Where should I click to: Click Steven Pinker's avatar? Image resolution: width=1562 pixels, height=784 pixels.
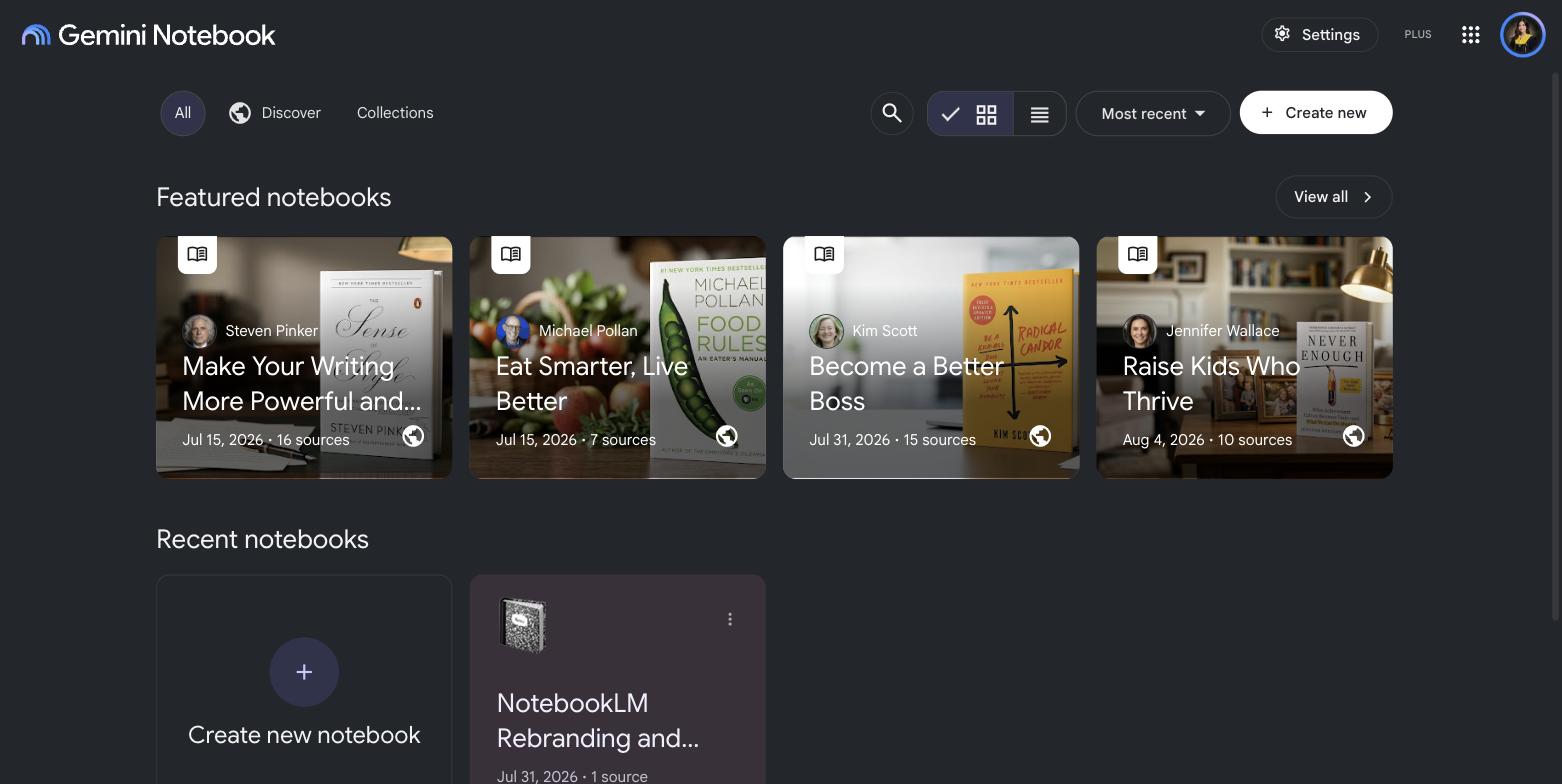point(199,331)
